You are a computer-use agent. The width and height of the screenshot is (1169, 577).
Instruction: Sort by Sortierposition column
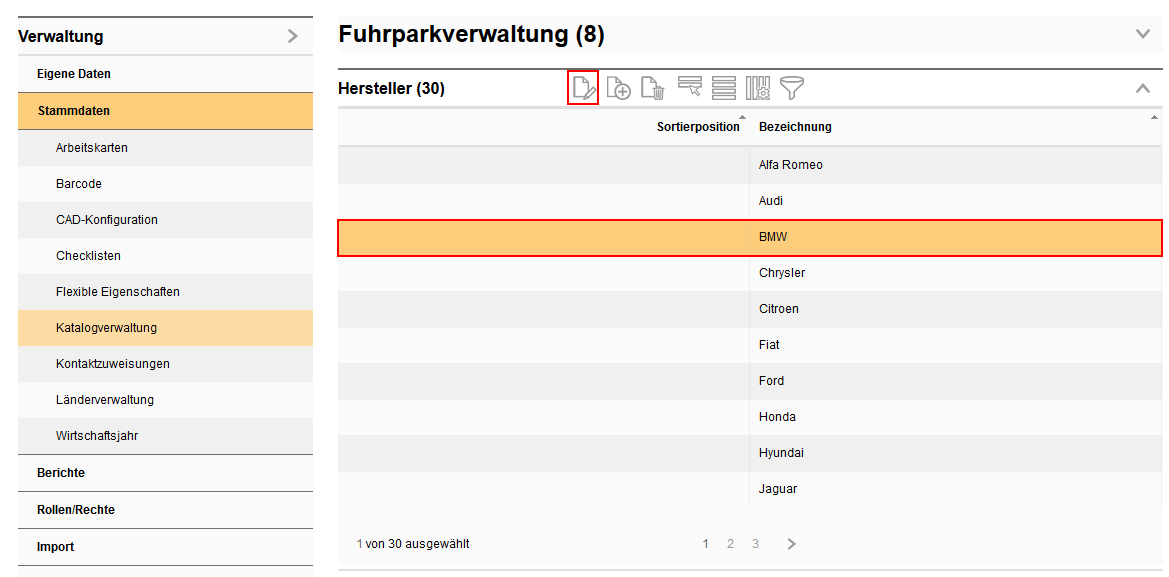(x=698, y=127)
